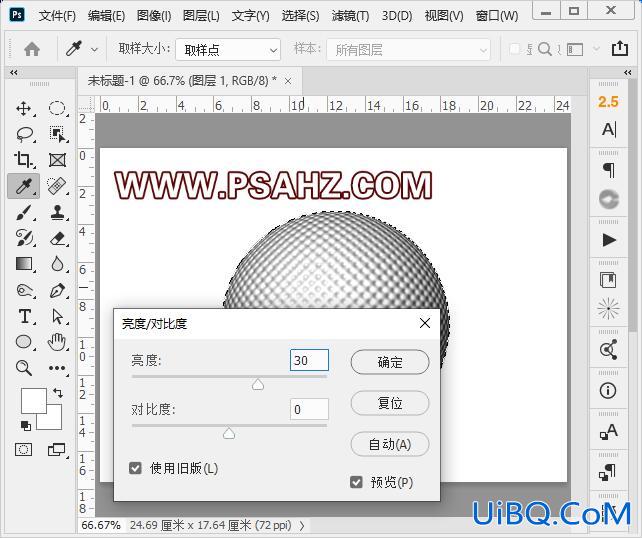Select the Ellipse shape tool

click(24, 342)
